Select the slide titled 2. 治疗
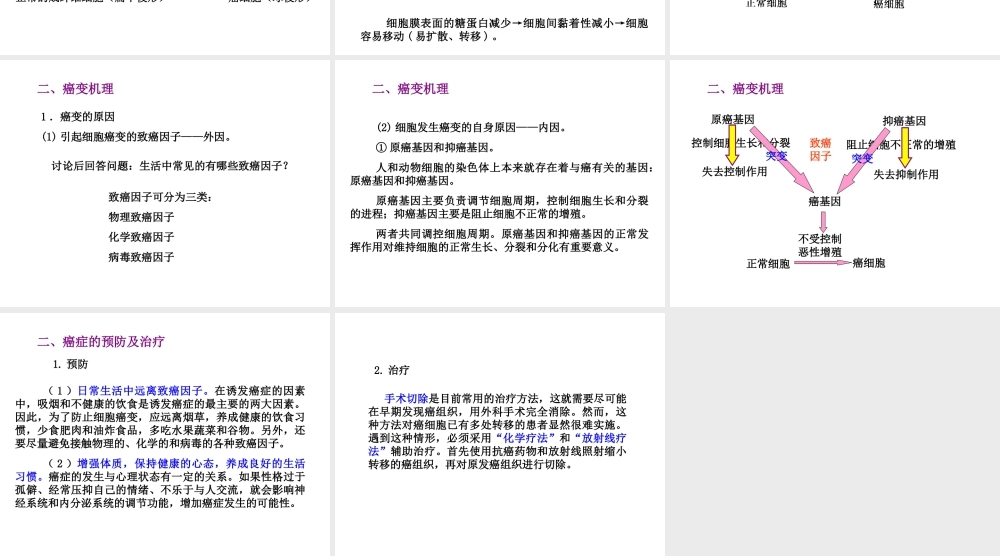The image size is (1000, 556). point(500,434)
